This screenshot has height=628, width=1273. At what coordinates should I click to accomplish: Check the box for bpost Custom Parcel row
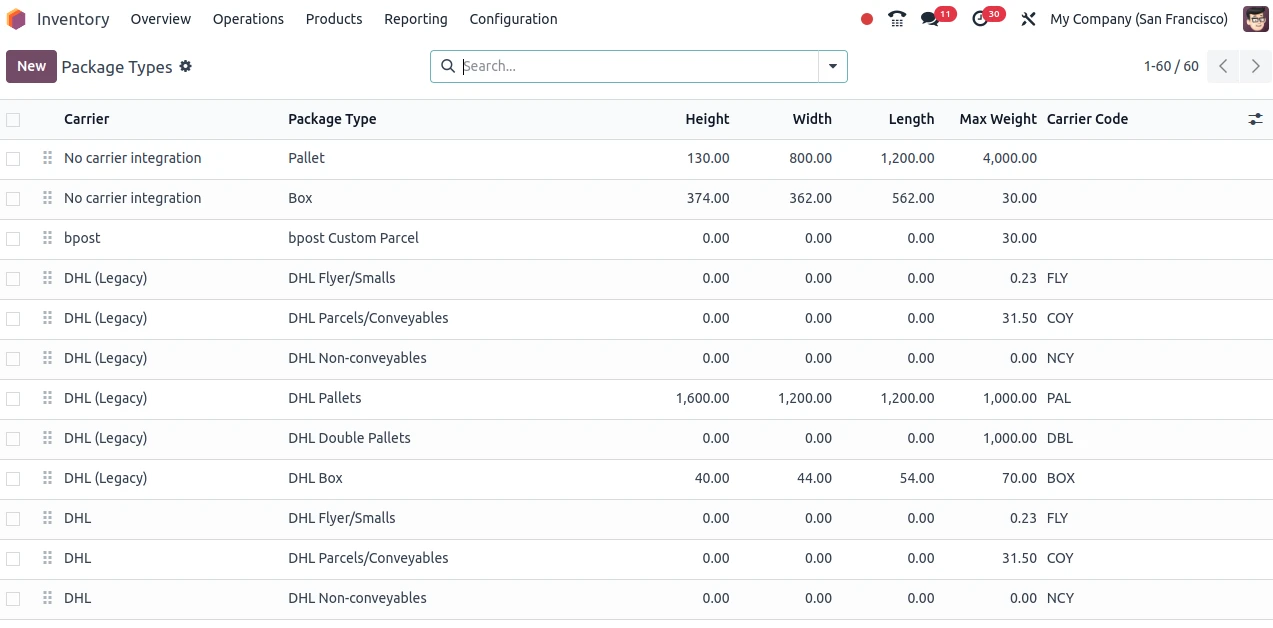[13, 239]
